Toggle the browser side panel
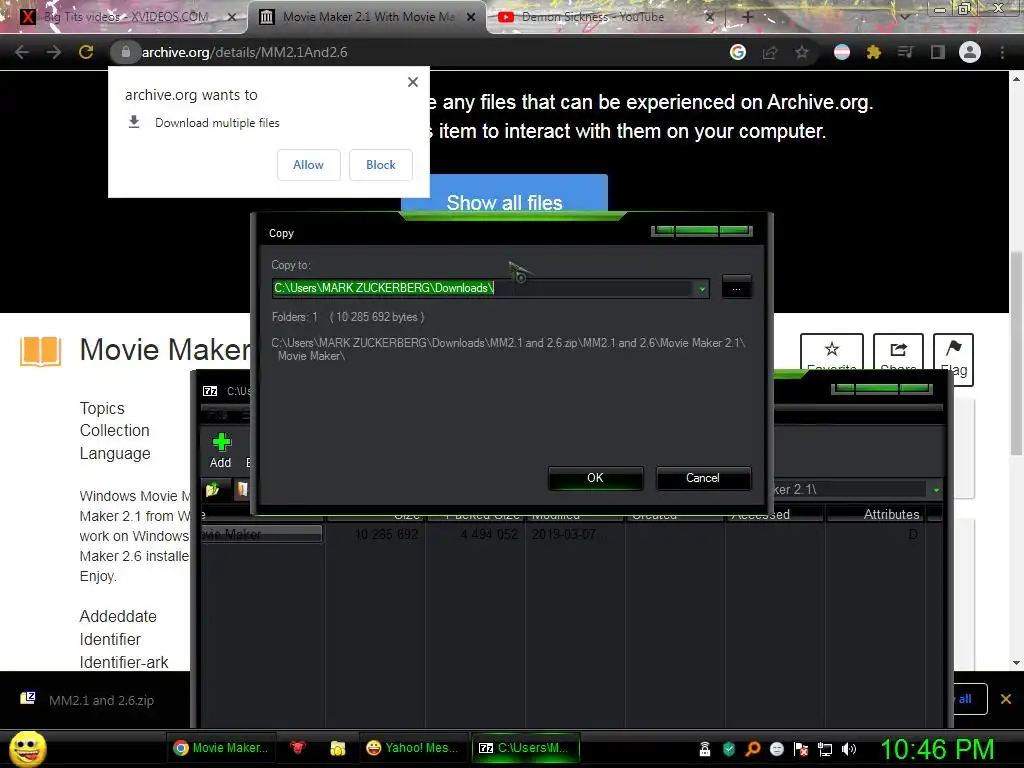This screenshot has height=768, width=1024. [938, 52]
